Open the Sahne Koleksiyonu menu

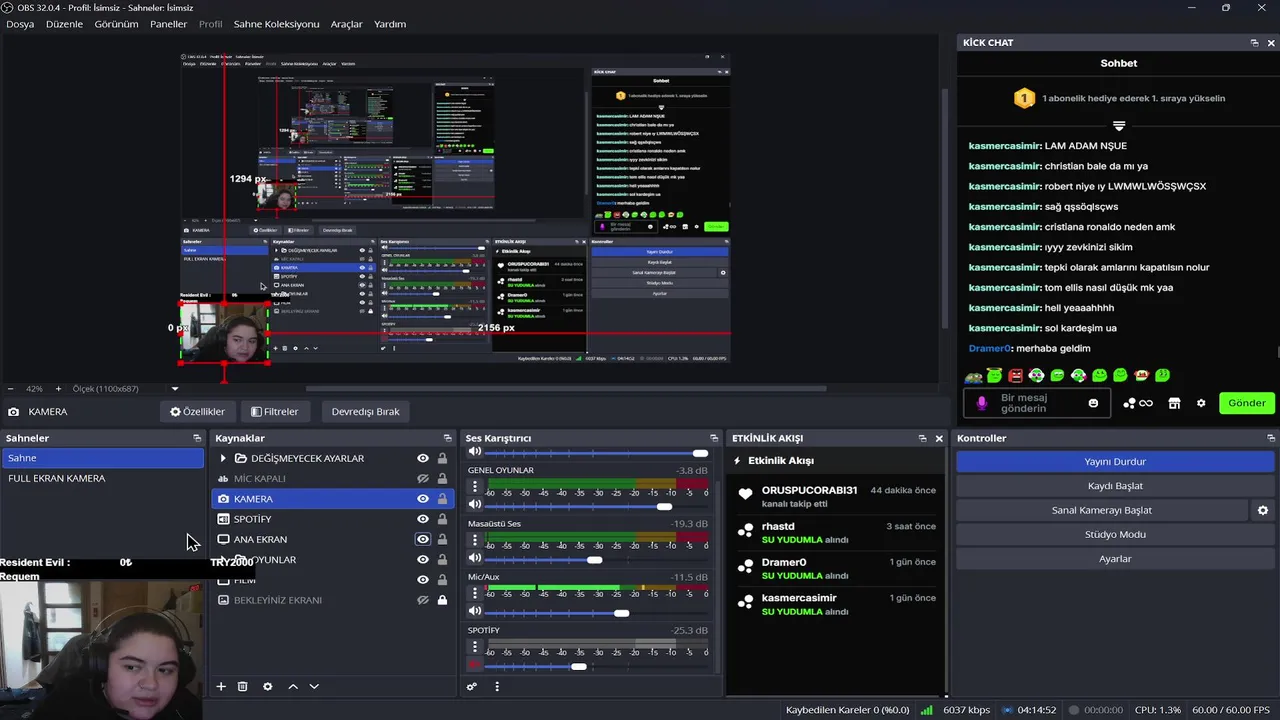tap(276, 24)
